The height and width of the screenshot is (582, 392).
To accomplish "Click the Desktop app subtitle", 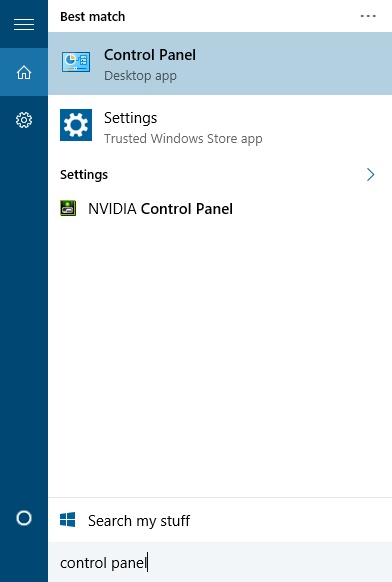I will coord(140,76).
